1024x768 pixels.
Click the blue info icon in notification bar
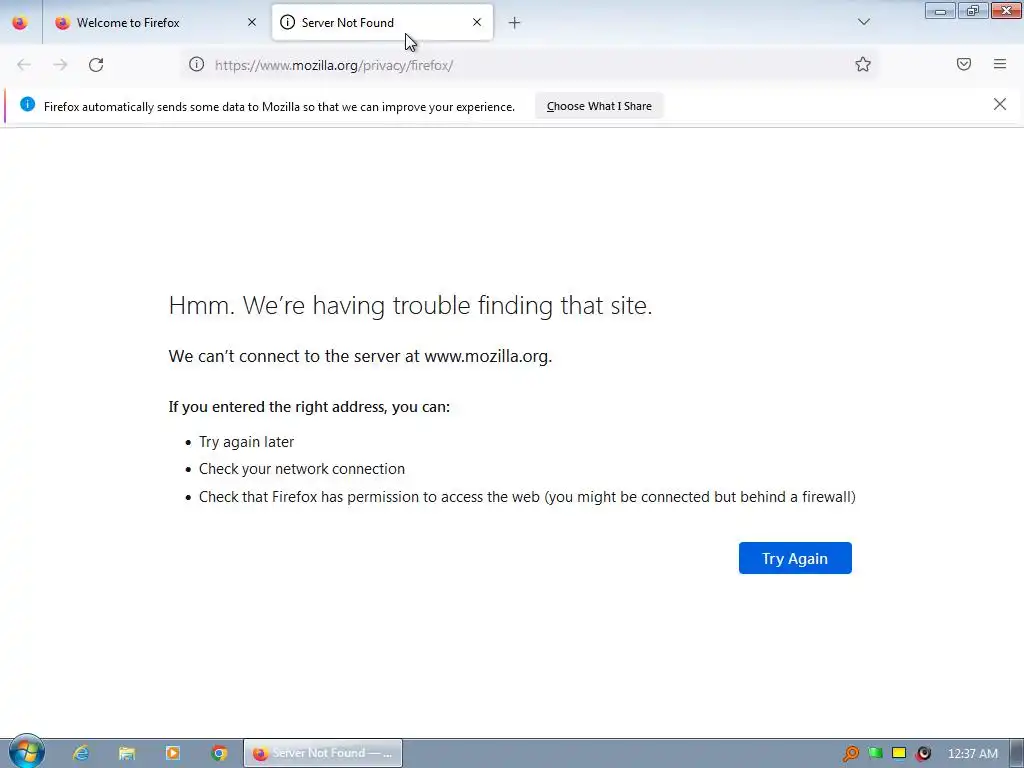27,104
